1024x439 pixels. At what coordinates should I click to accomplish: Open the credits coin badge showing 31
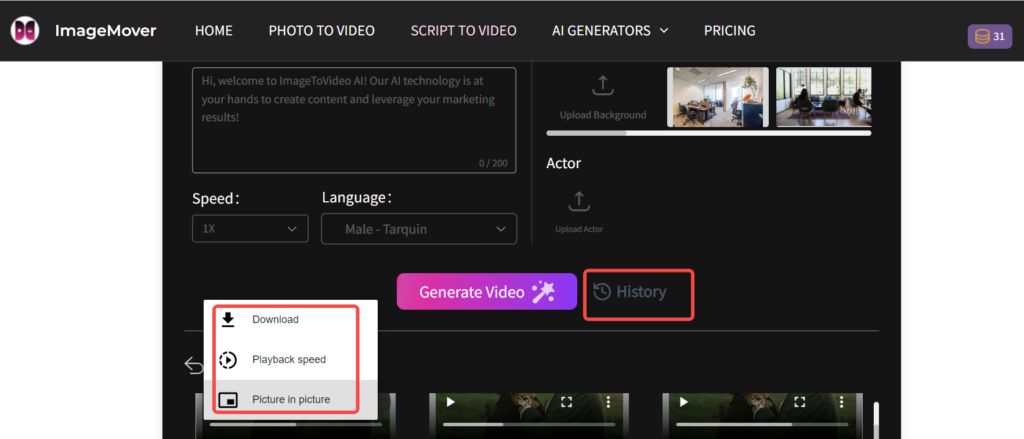989,37
